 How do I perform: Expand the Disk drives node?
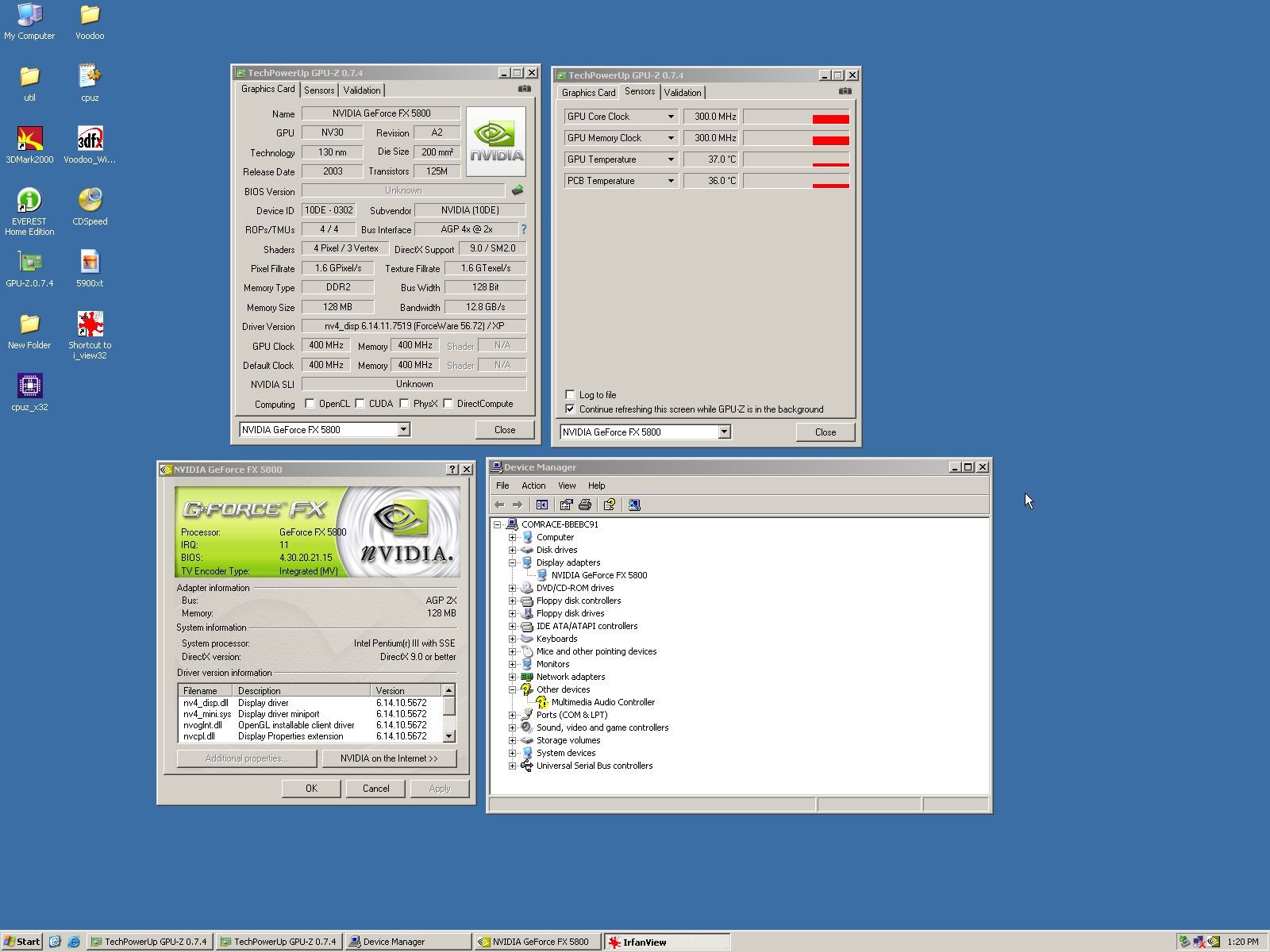pyautogui.click(x=513, y=550)
